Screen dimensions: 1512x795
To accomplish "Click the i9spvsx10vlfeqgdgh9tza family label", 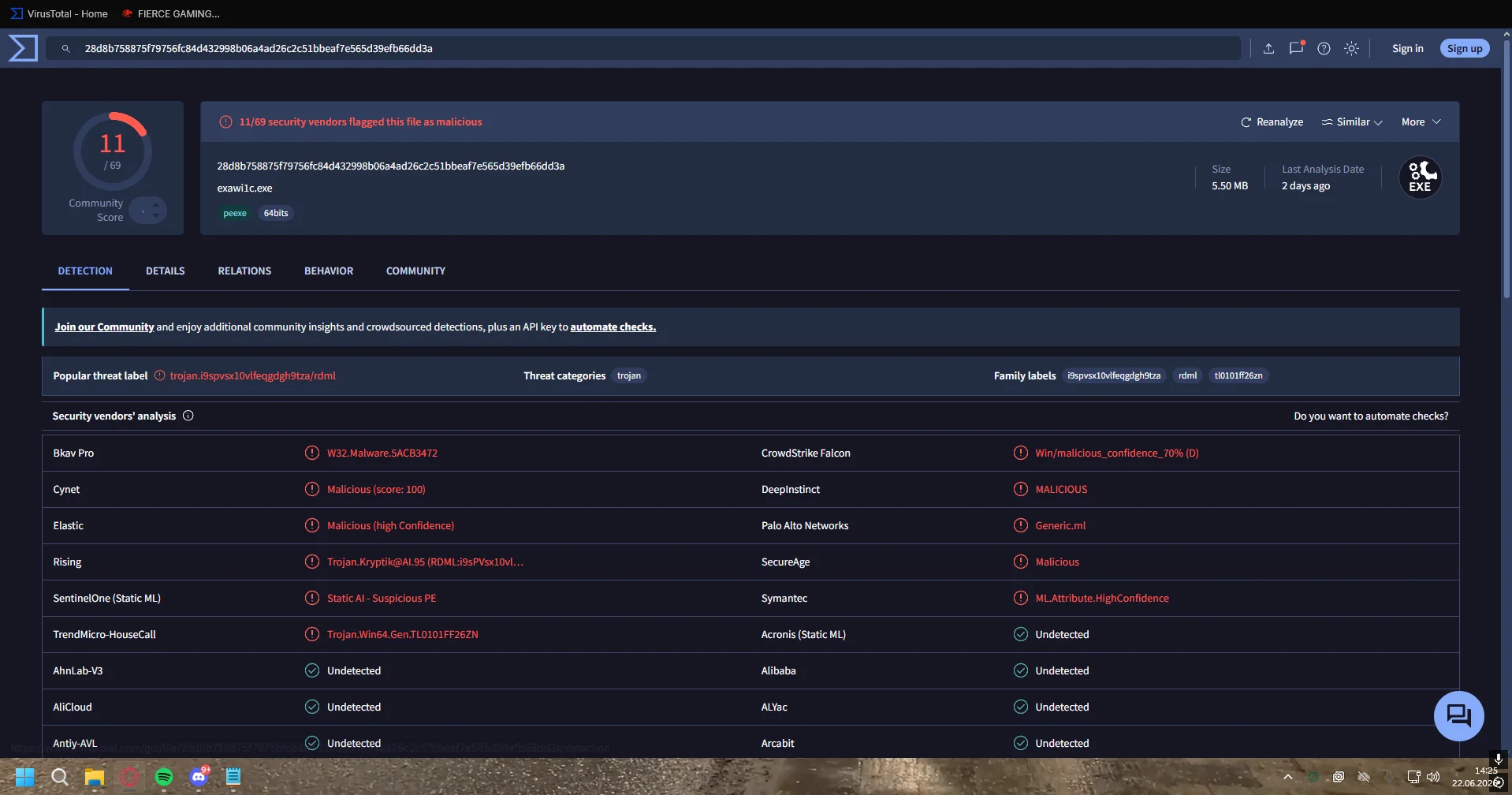I will 1114,375.
